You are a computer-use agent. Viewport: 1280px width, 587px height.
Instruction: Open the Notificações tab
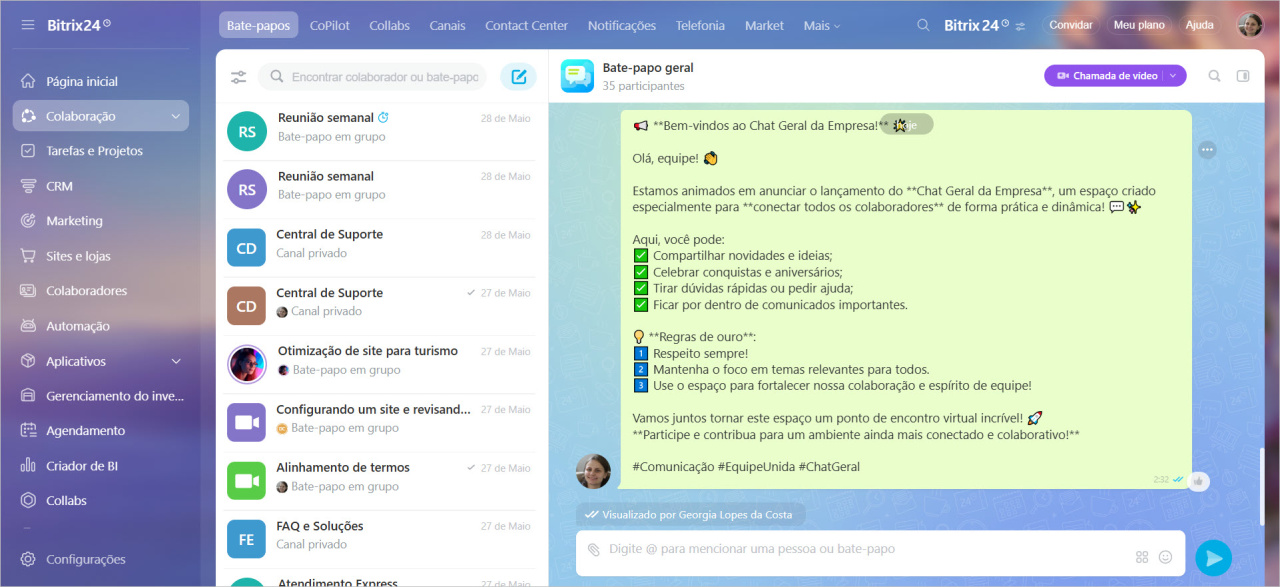click(x=622, y=26)
